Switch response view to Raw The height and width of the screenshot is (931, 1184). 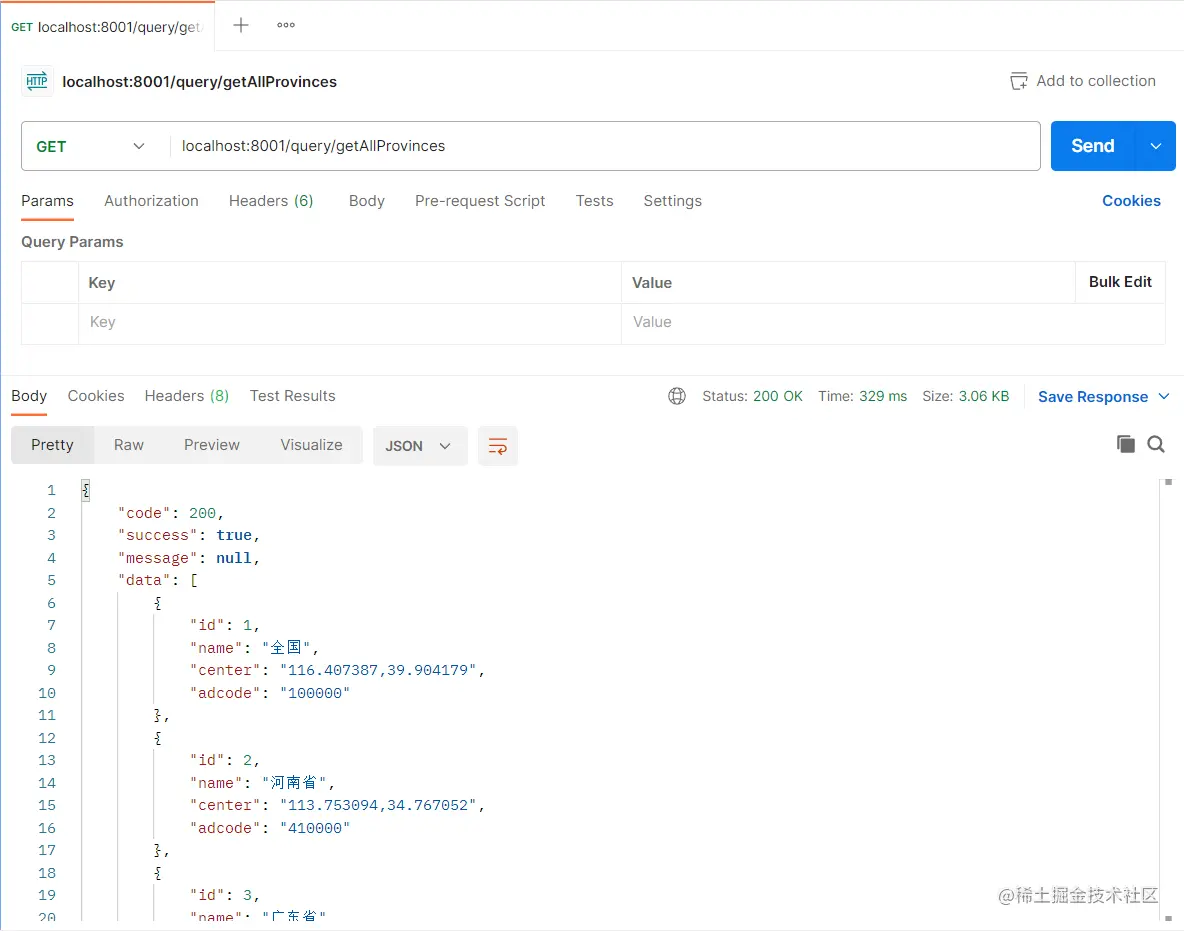[x=128, y=445]
